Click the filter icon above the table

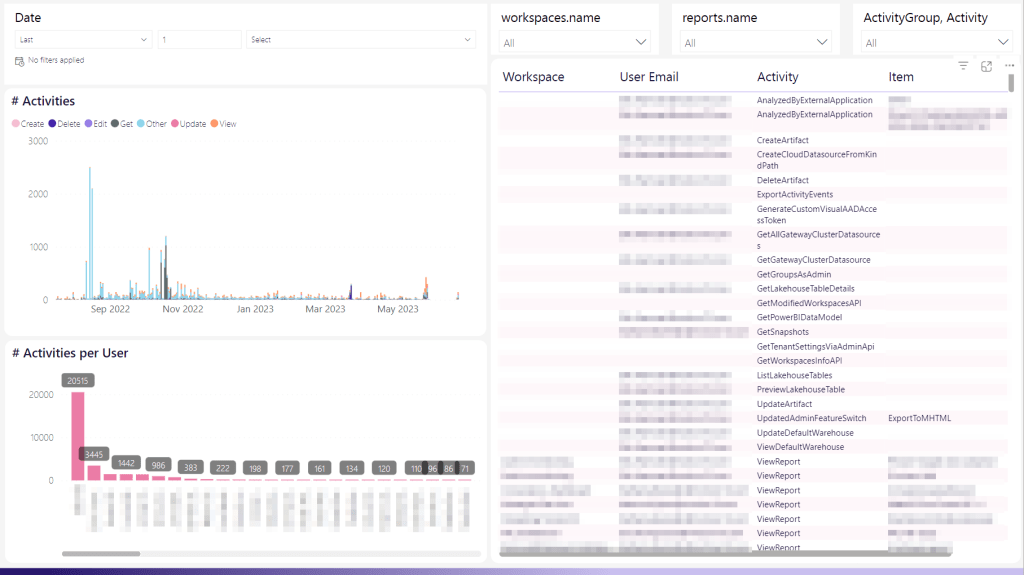click(x=963, y=66)
